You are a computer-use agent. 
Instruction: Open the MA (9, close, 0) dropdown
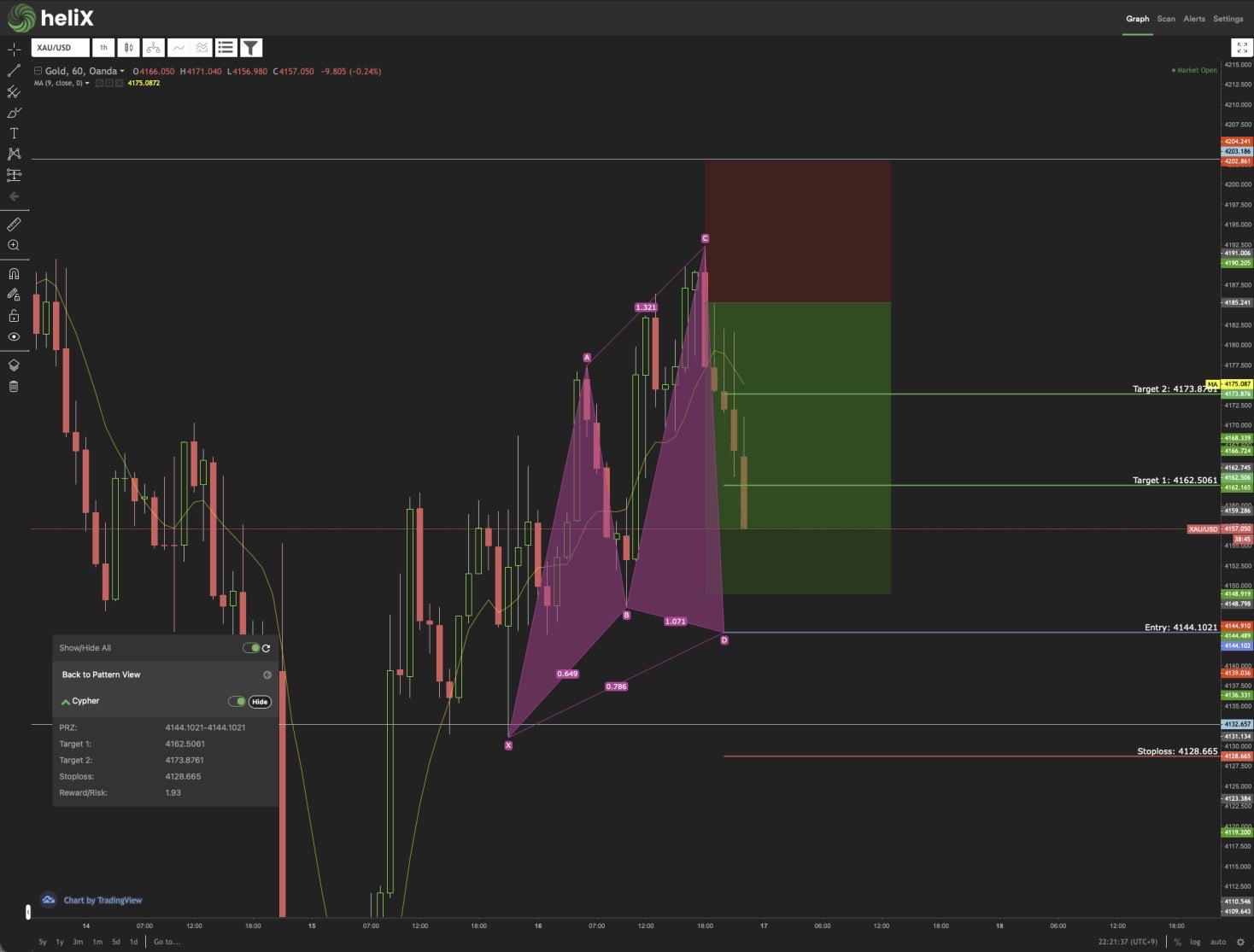pos(87,83)
